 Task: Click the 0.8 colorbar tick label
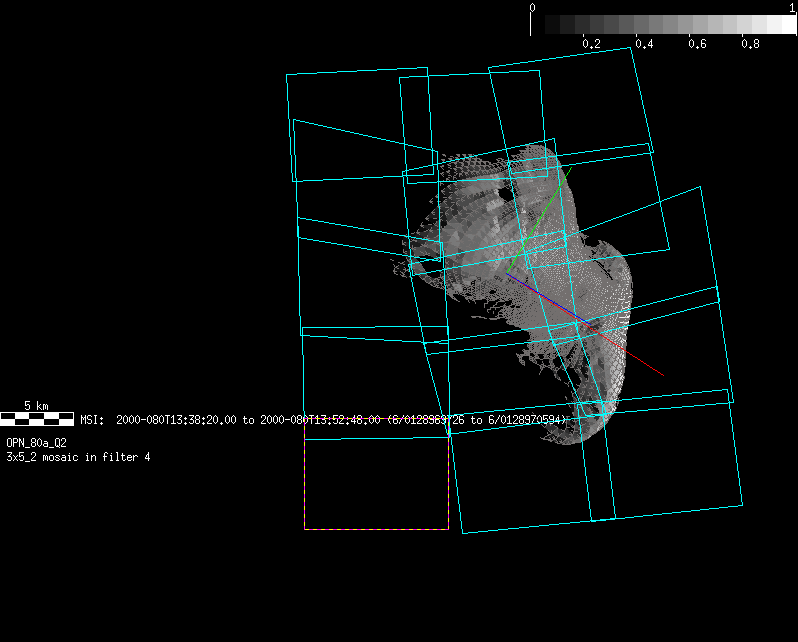[750, 44]
